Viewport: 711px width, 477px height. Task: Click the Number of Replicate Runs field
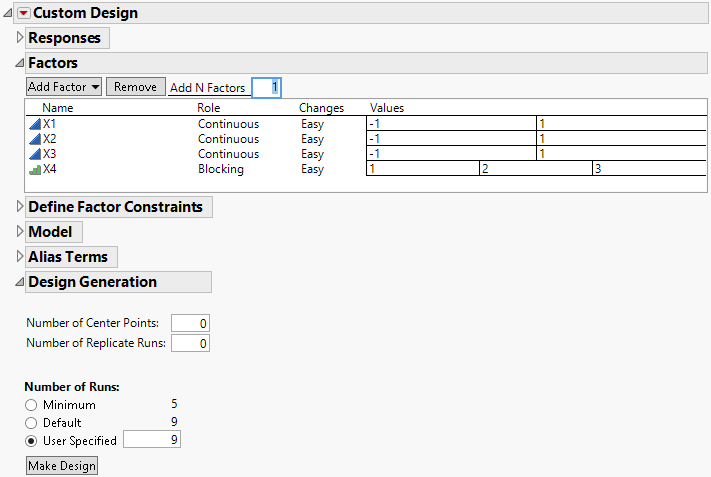pos(190,344)
